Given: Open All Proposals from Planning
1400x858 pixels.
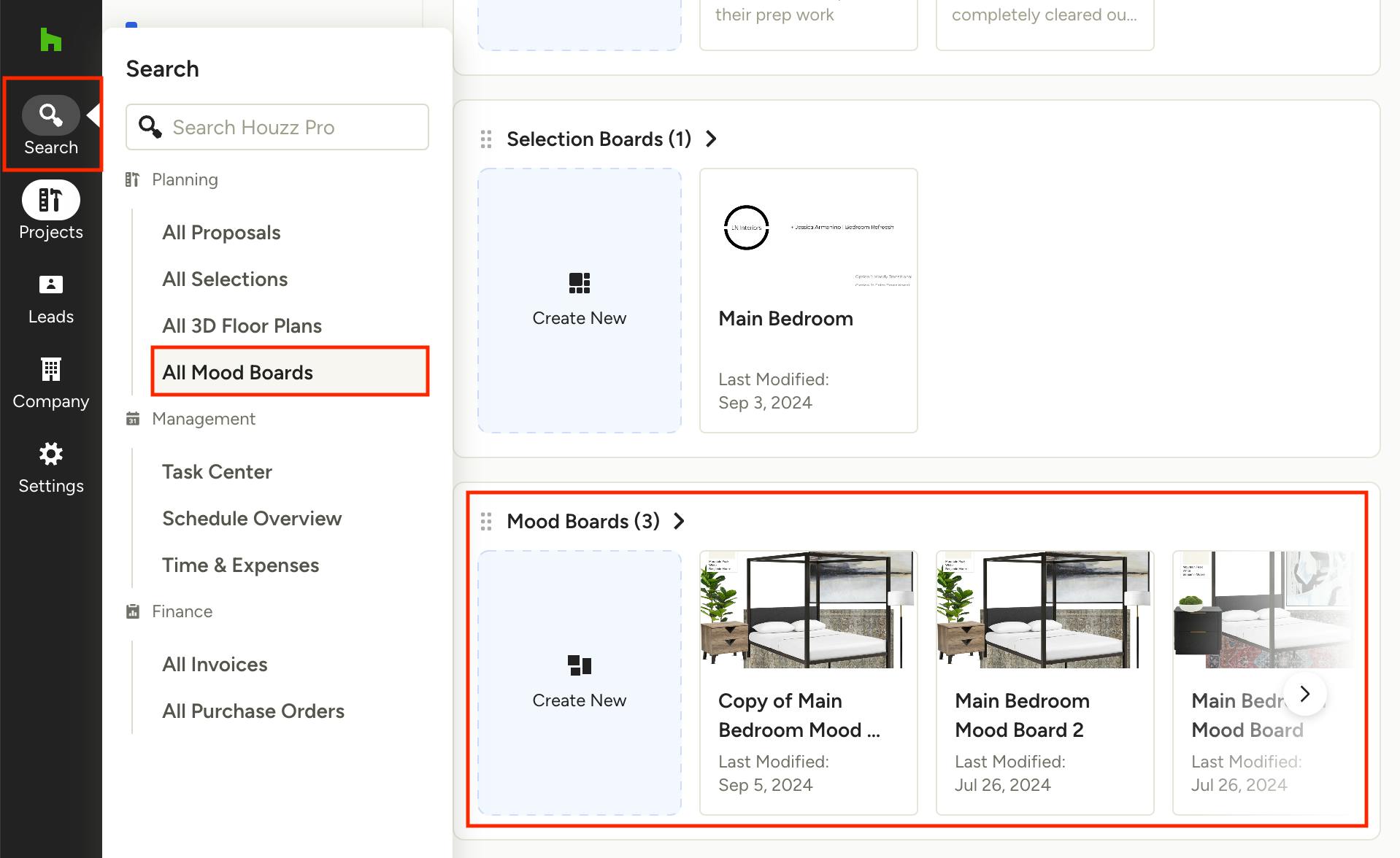Looking at the screenshot, I should click(x=221, y=232).
